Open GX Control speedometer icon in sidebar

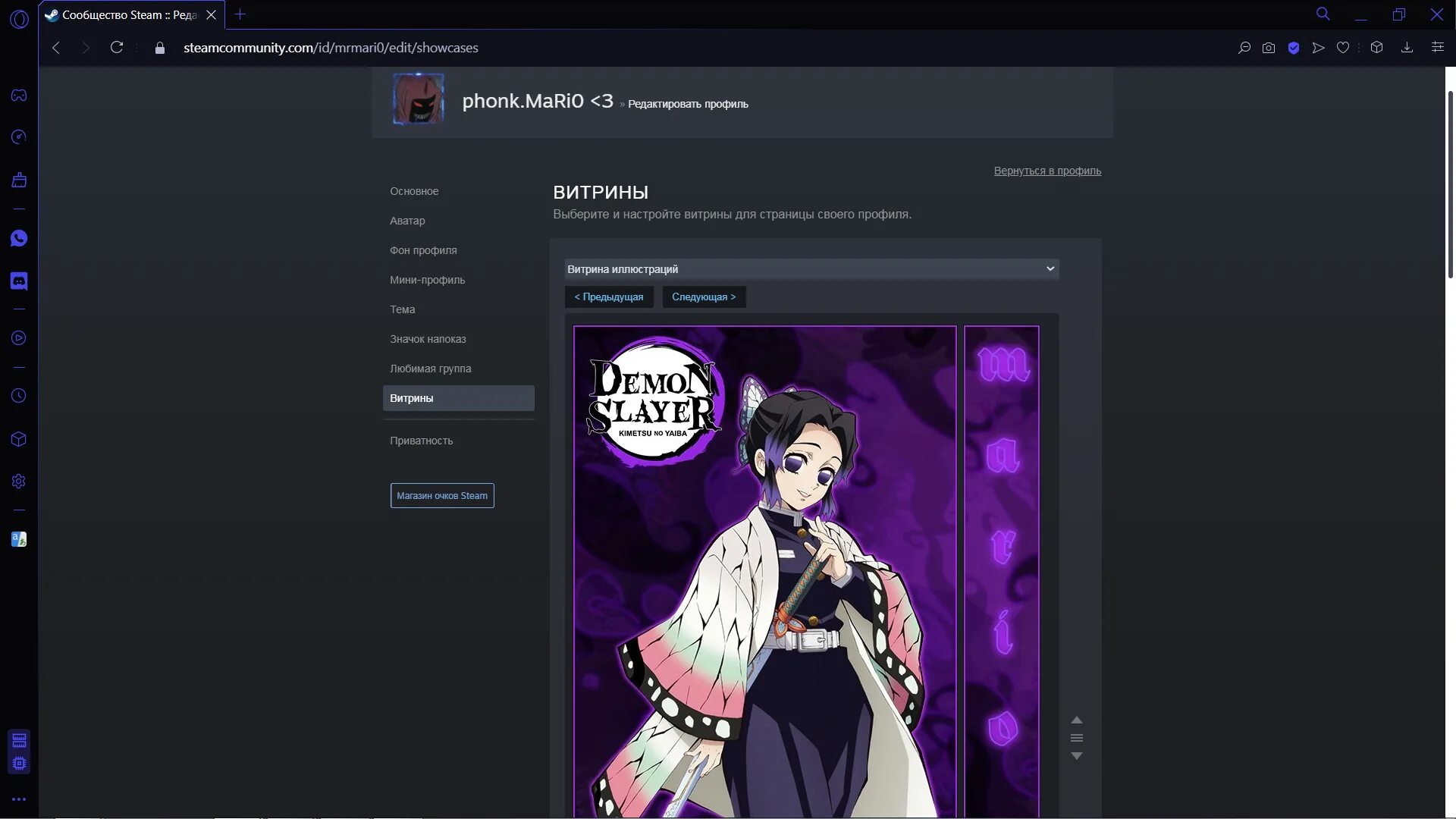tap(19, 137)
